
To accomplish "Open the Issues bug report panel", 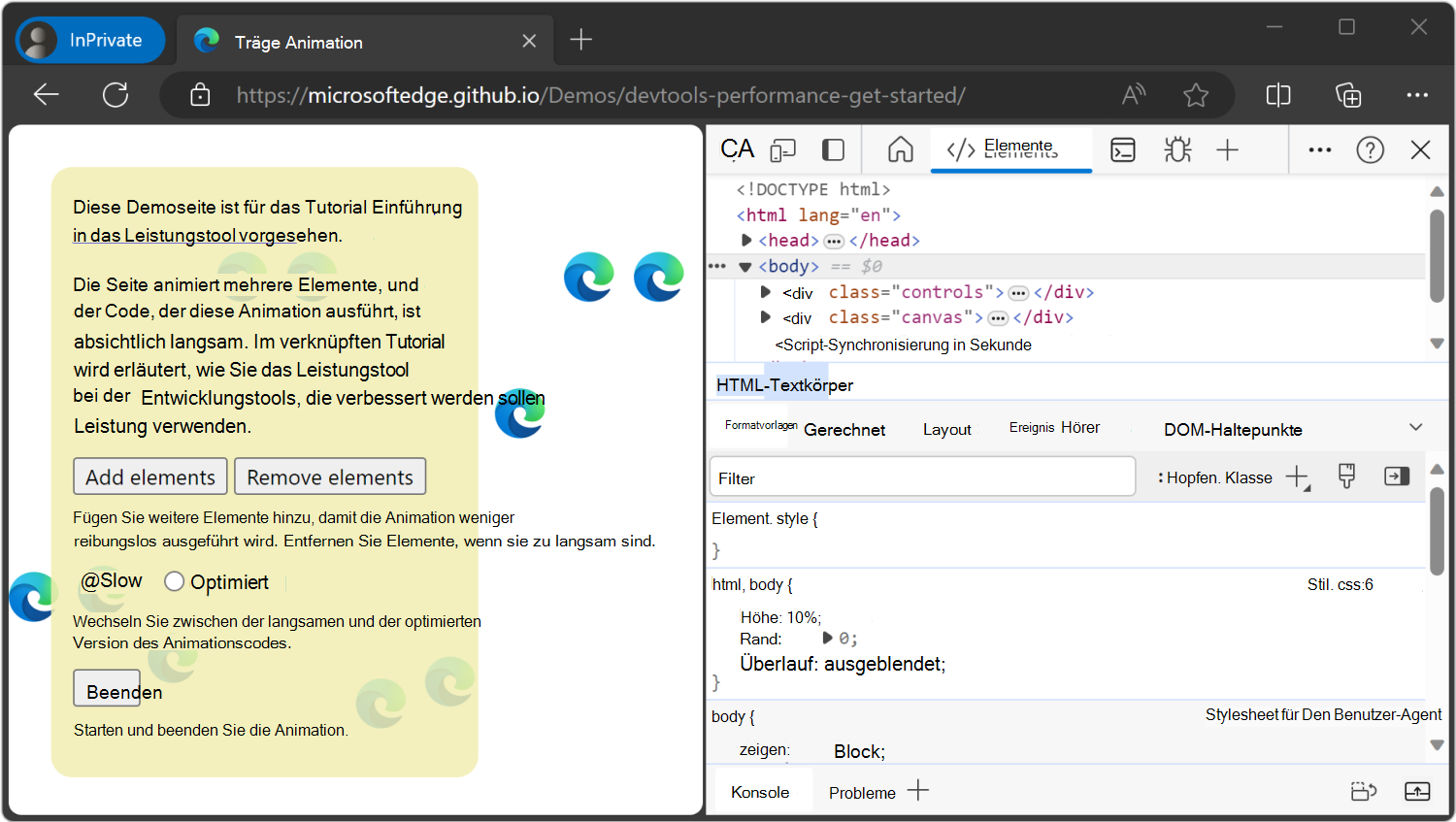I will [x=1176, y=149].
